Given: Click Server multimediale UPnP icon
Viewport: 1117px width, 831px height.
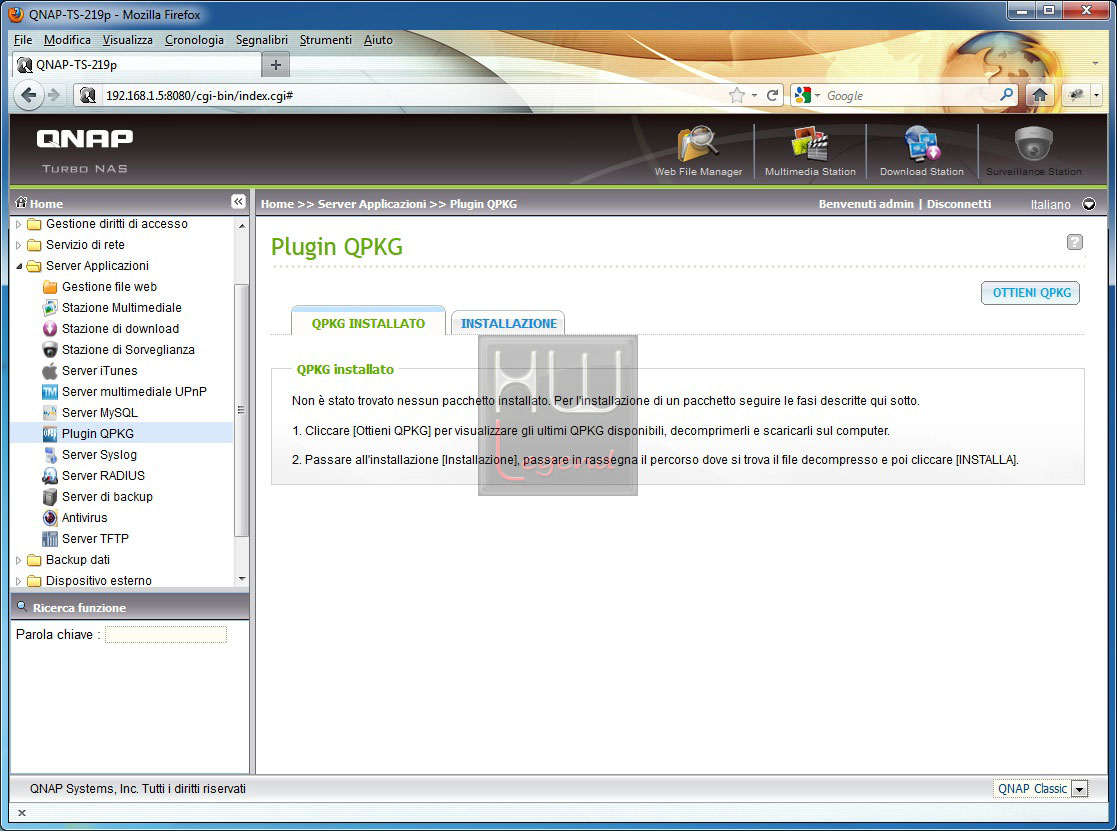Looking at the screenshot, I should (50, 392).
